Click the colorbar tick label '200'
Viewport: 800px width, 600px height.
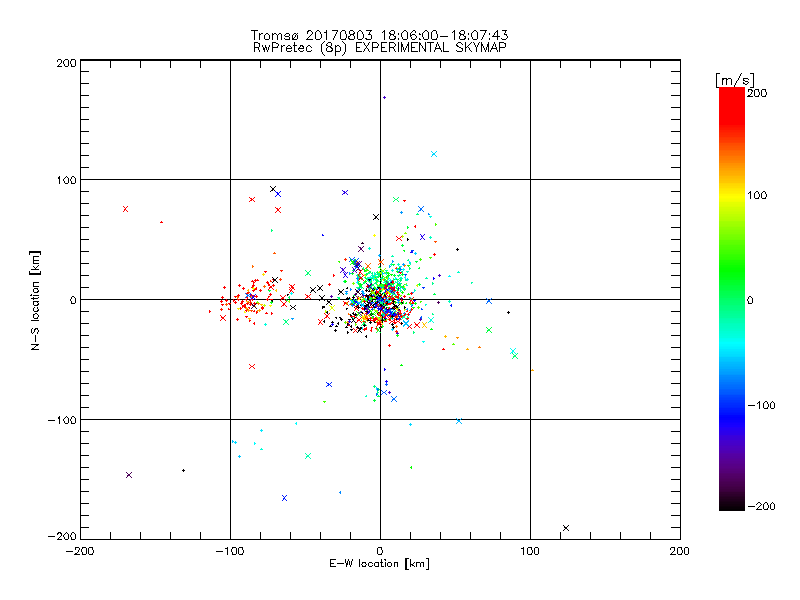pos(757,93)
